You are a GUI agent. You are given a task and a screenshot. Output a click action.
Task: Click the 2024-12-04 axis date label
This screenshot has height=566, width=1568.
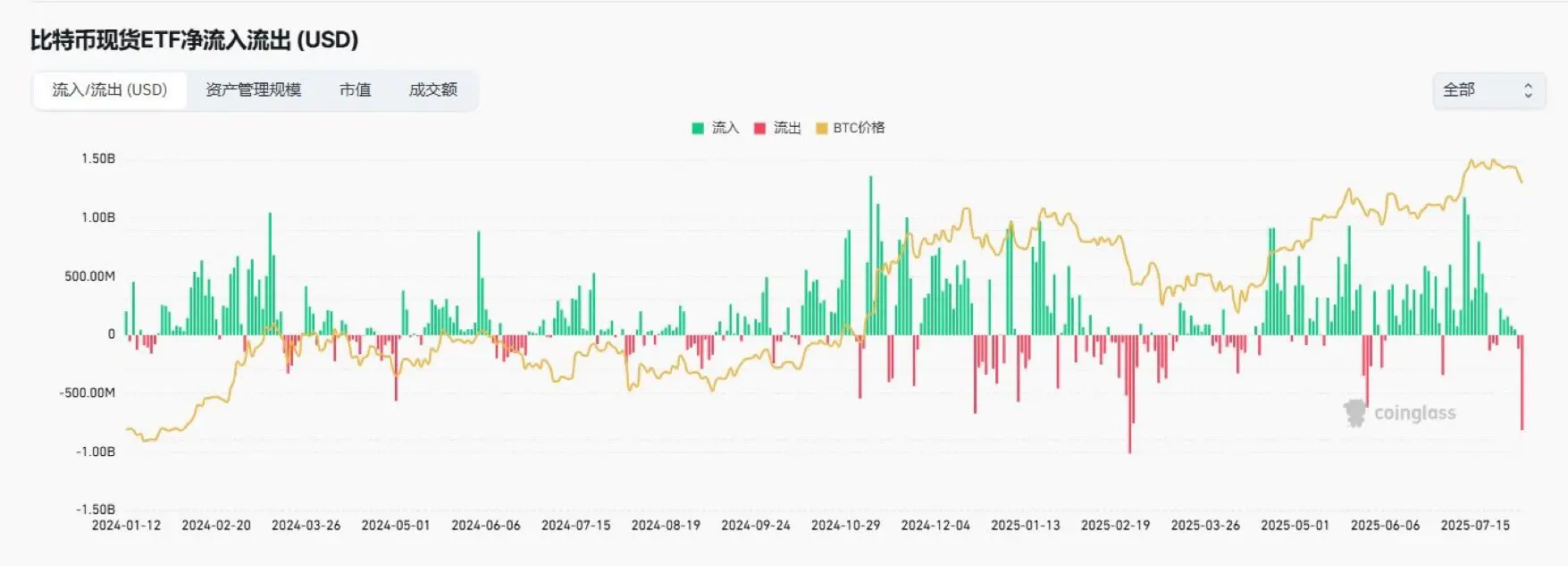(x=935, y=526)
